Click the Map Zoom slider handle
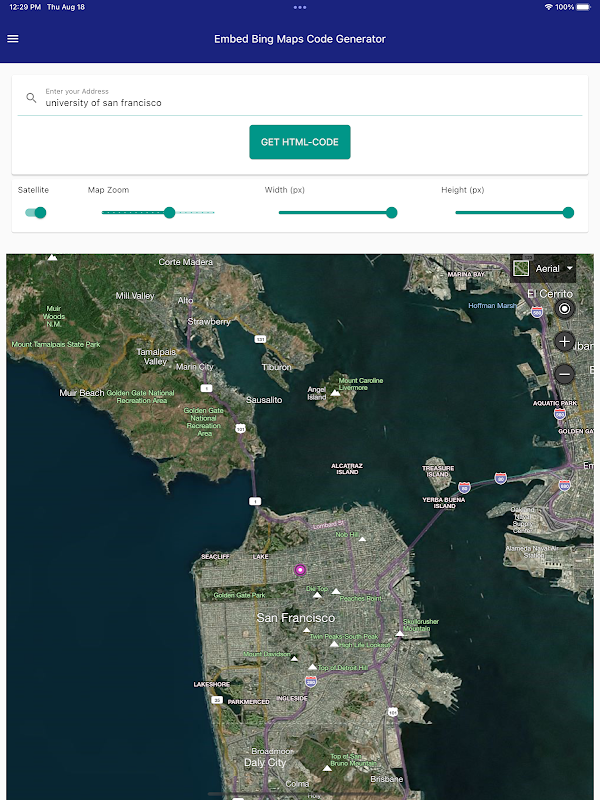The width and height of the screenshot is (600, 800). point(169,213)
